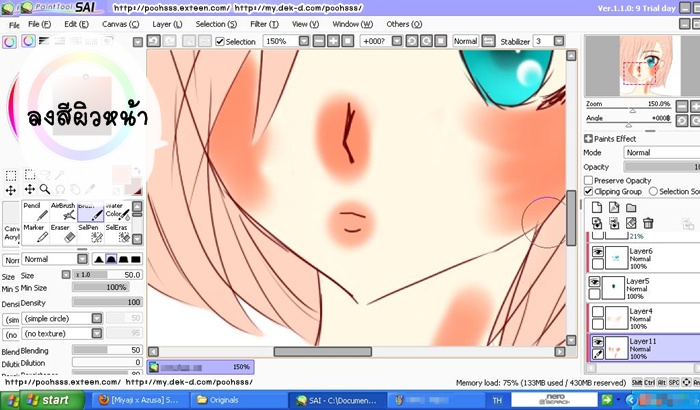Click the undo arrow in toolbar

tap(154, 41)
